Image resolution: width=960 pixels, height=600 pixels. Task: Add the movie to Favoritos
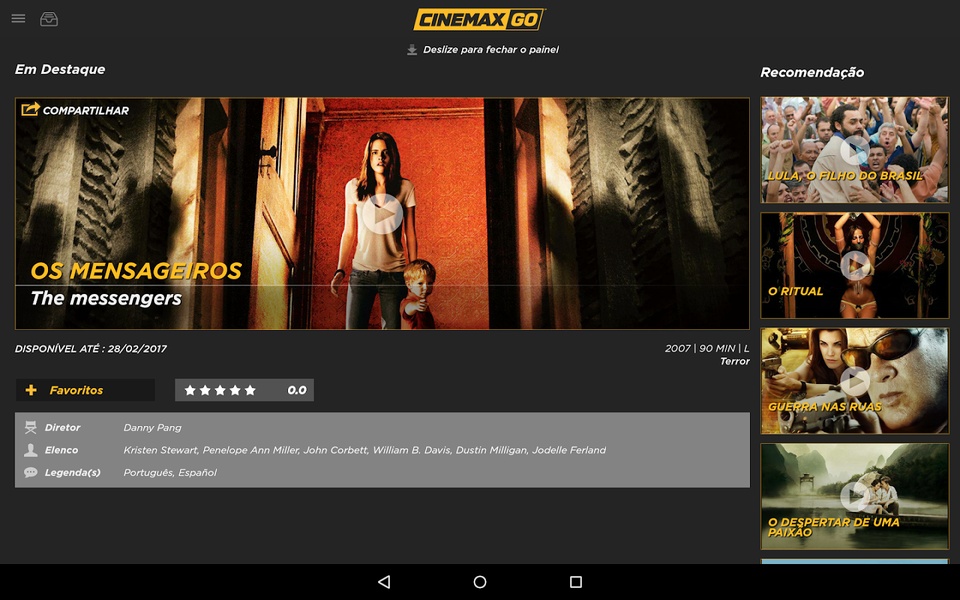tap(85, 390)
